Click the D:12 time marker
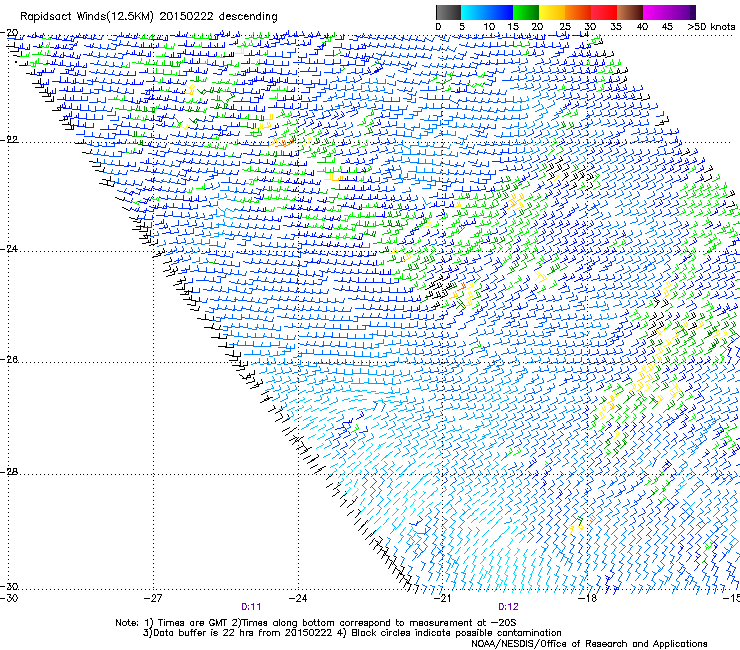The width and height of the screenshot is (740, 650). 508,607
